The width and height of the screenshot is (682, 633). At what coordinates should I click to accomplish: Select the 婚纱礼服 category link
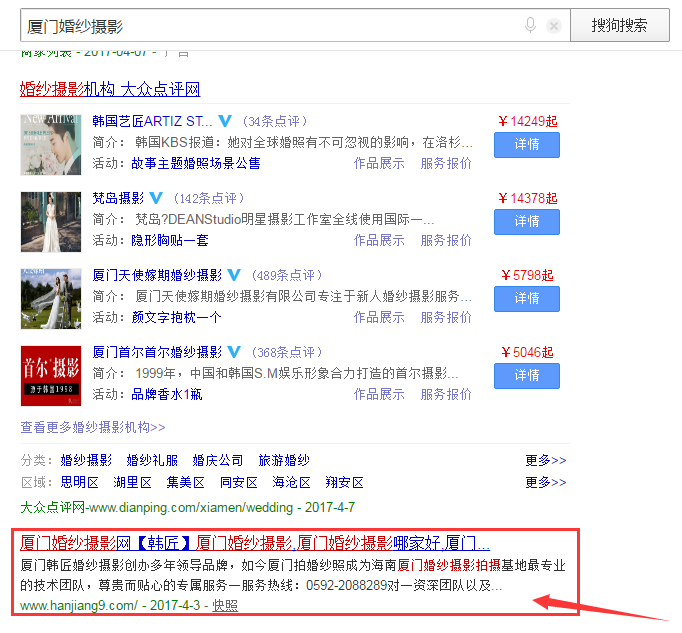152,460
